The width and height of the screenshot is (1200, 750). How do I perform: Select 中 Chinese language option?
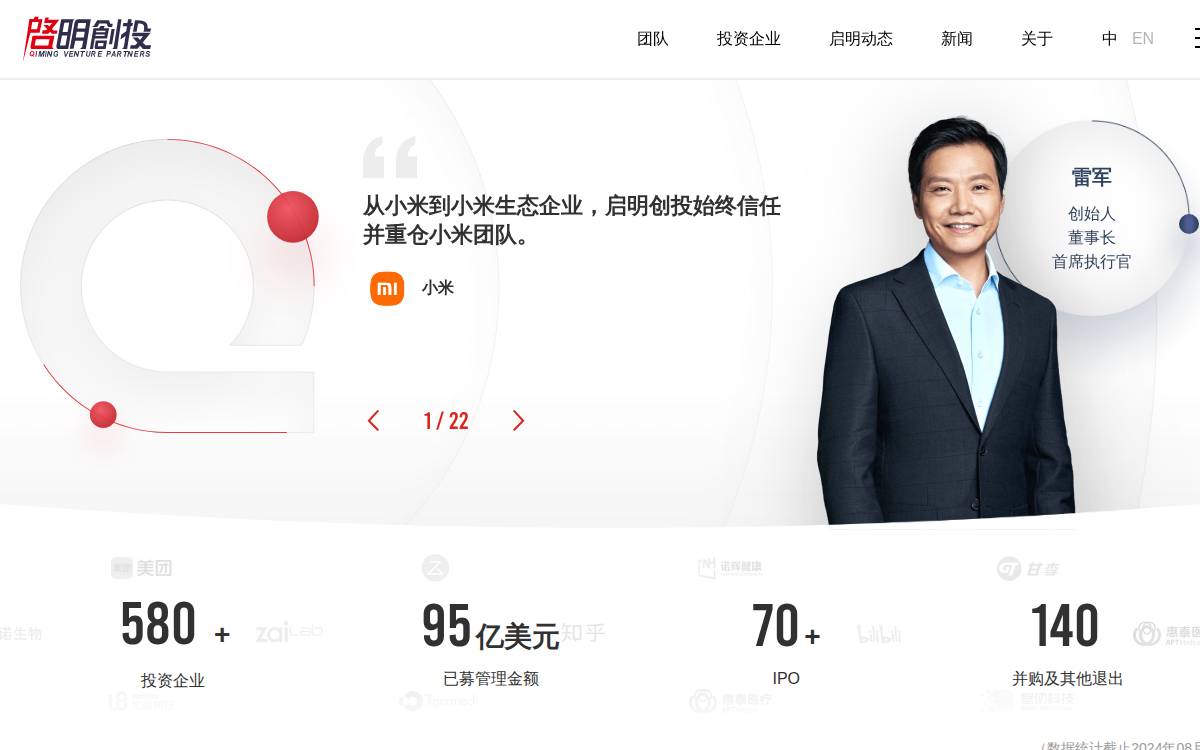point(1109,39)
